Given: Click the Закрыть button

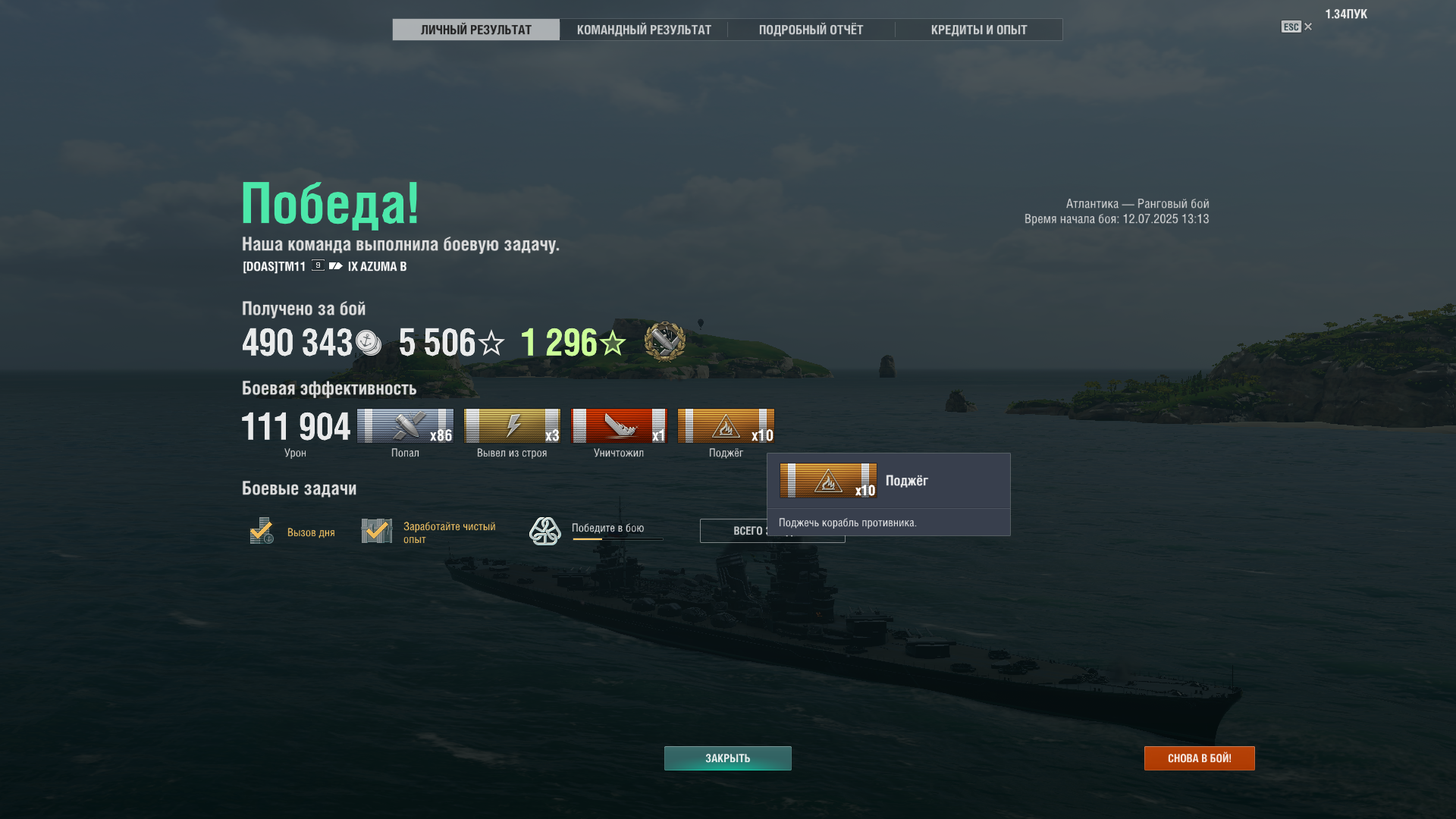Looking at the screenshot, I should pyautogui.click(x=728, y=758).
